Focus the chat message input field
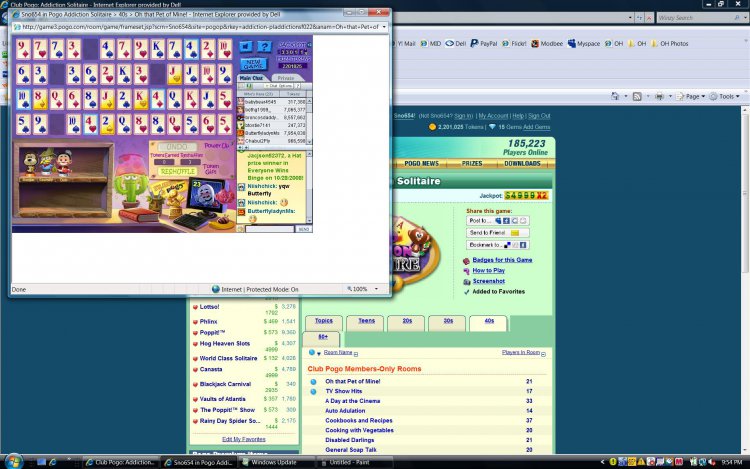Image resolution: width=750 pixels, height=469 pixels. (x=270, y=229)
